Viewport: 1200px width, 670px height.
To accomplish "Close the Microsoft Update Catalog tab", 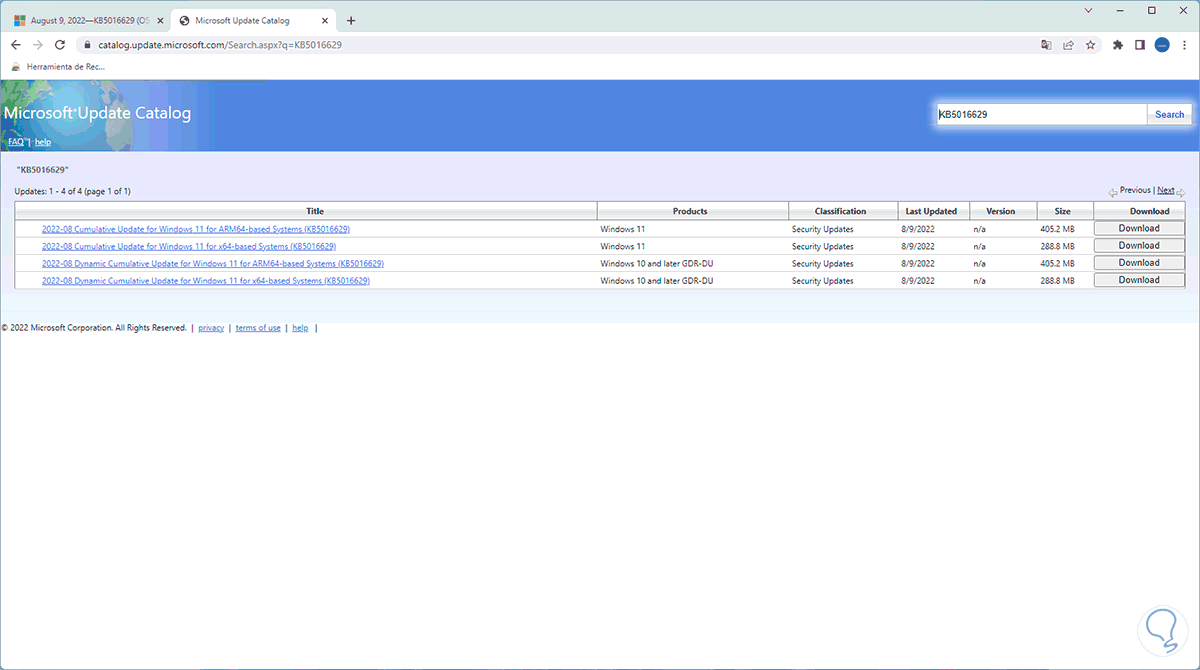I will 327,20.
